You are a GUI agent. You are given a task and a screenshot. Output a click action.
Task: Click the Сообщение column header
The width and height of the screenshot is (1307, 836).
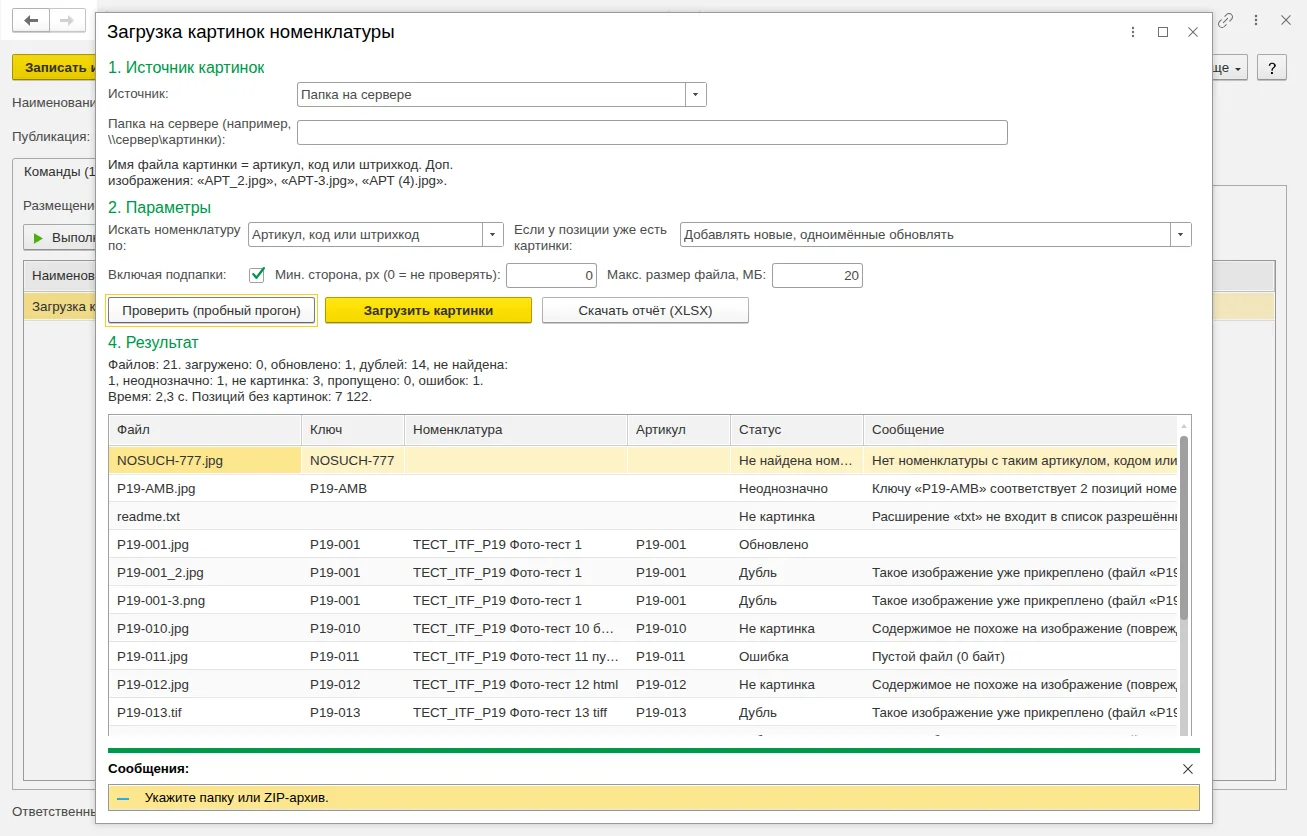[1021, 430]
